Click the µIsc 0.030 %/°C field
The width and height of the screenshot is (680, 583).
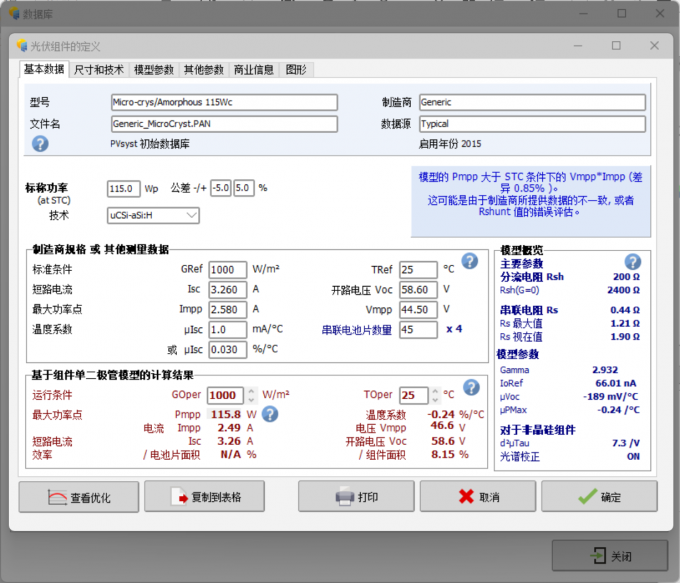pos(228,350)
